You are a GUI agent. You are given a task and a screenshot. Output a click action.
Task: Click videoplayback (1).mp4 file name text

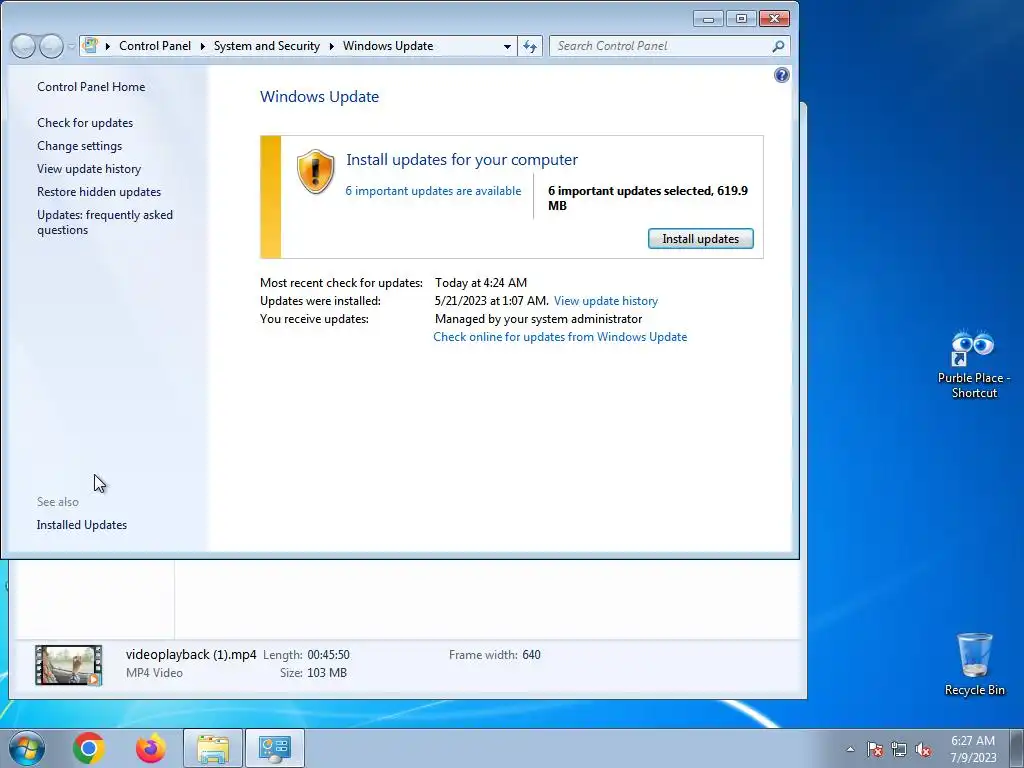pos(191,654)
